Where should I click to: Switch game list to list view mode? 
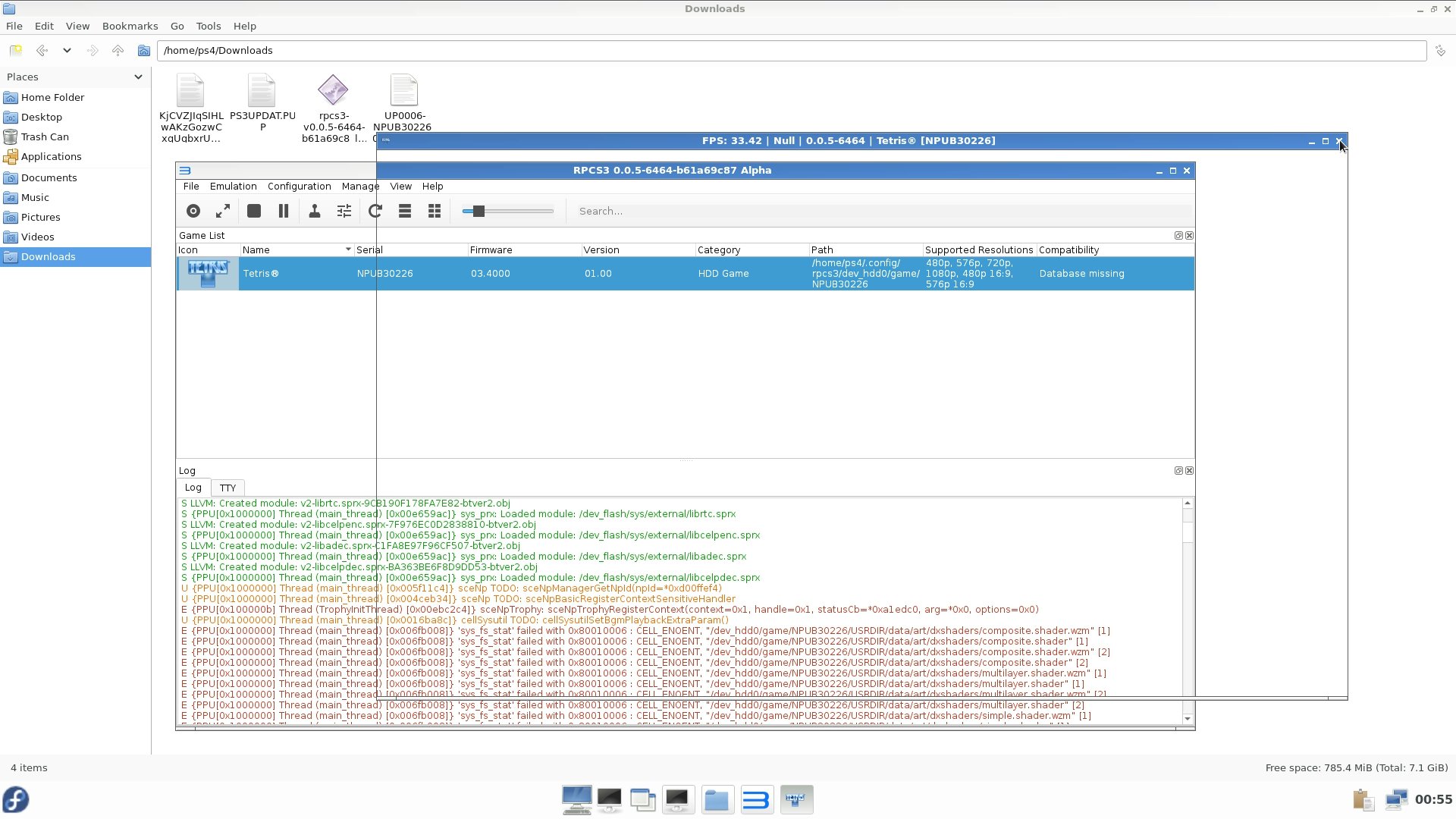[405, 212]
